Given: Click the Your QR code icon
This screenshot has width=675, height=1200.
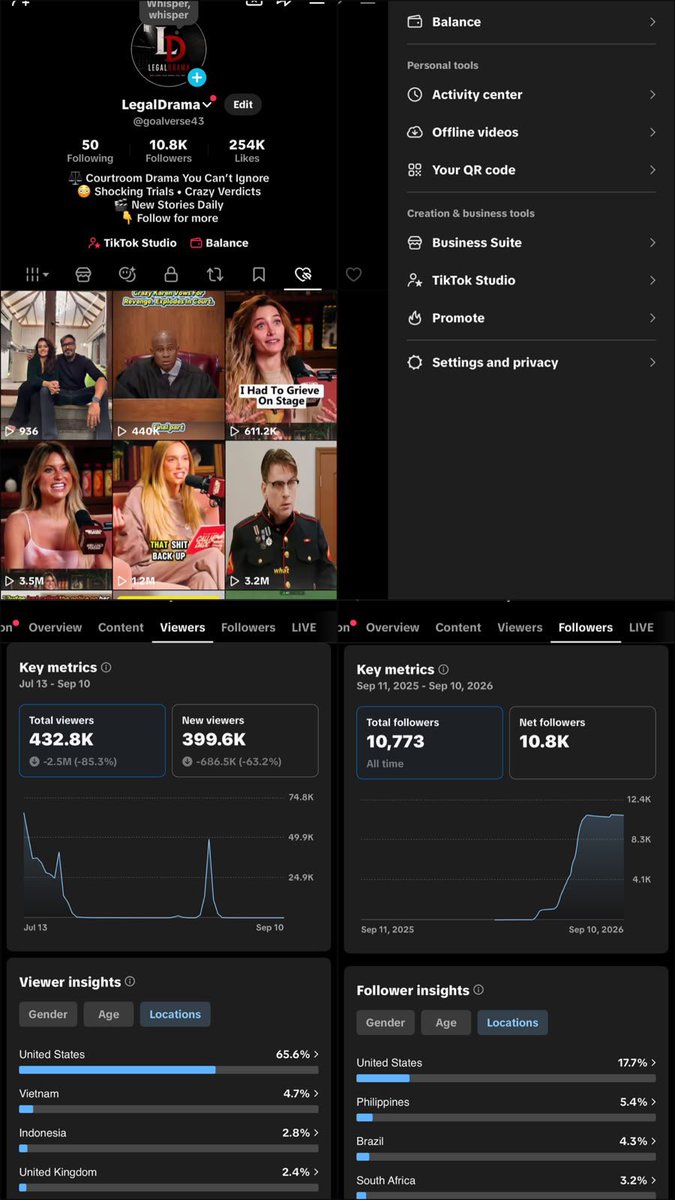Looking at the screenshot, I should point(415,170).
